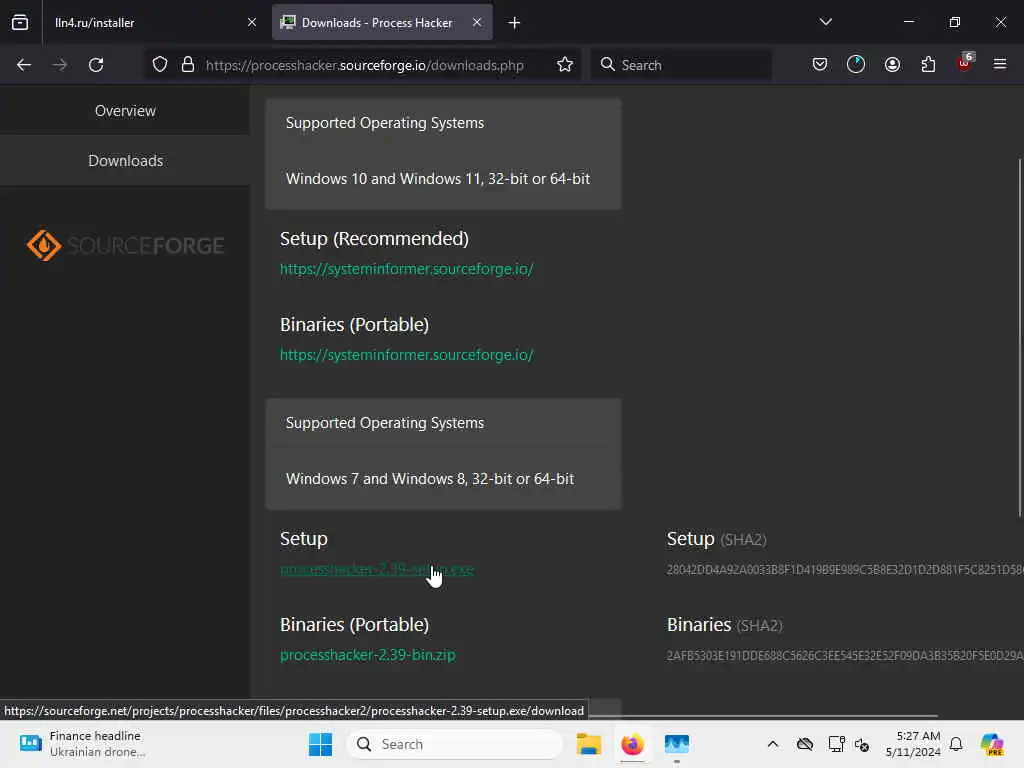Click Windows 7 and Windows 8 support text
The height and width of the screenshot is (768, 1024).
coord(430,479)
